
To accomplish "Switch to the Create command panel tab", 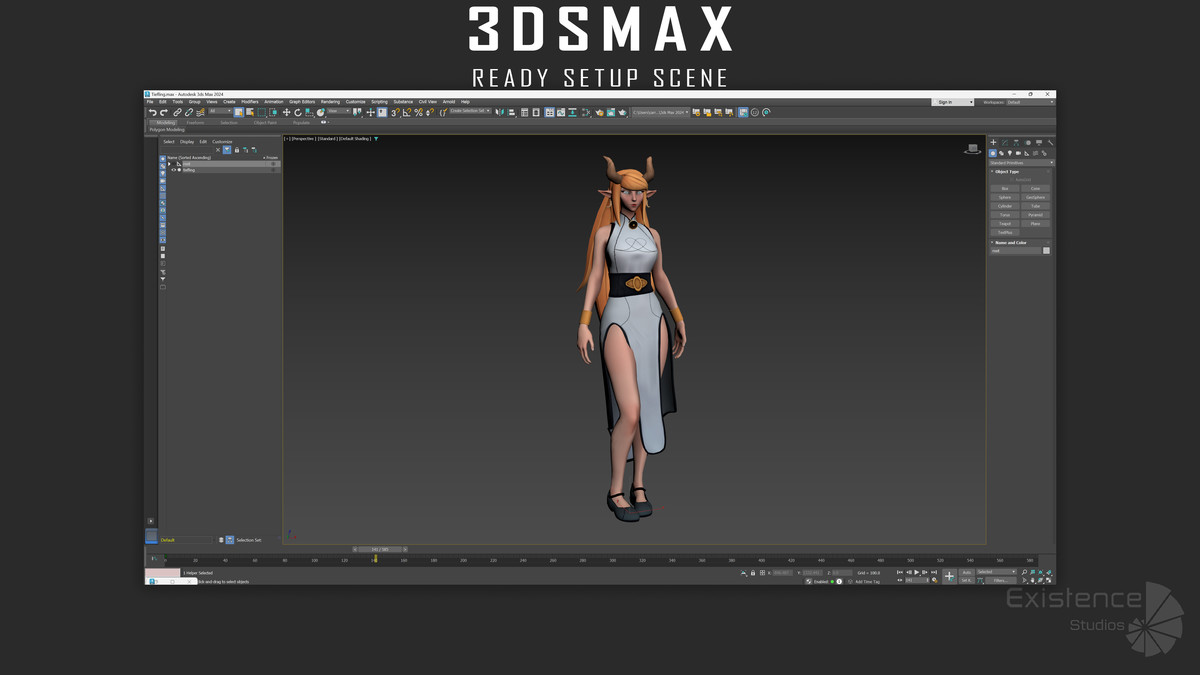I will point(993,142).
